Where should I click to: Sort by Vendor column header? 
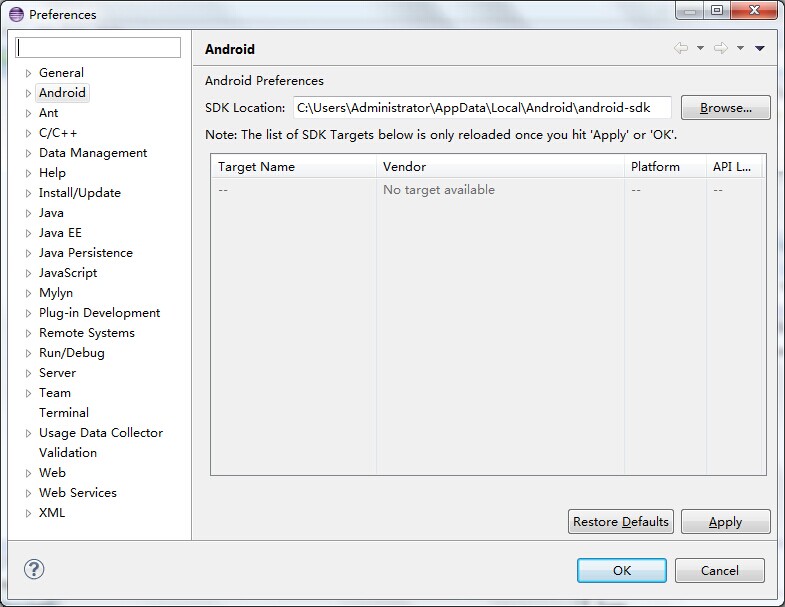[x=500, y=166]
